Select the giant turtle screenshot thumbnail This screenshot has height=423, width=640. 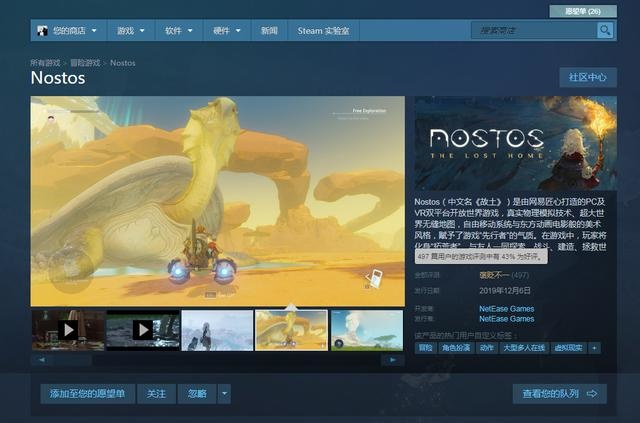point(291,330)
